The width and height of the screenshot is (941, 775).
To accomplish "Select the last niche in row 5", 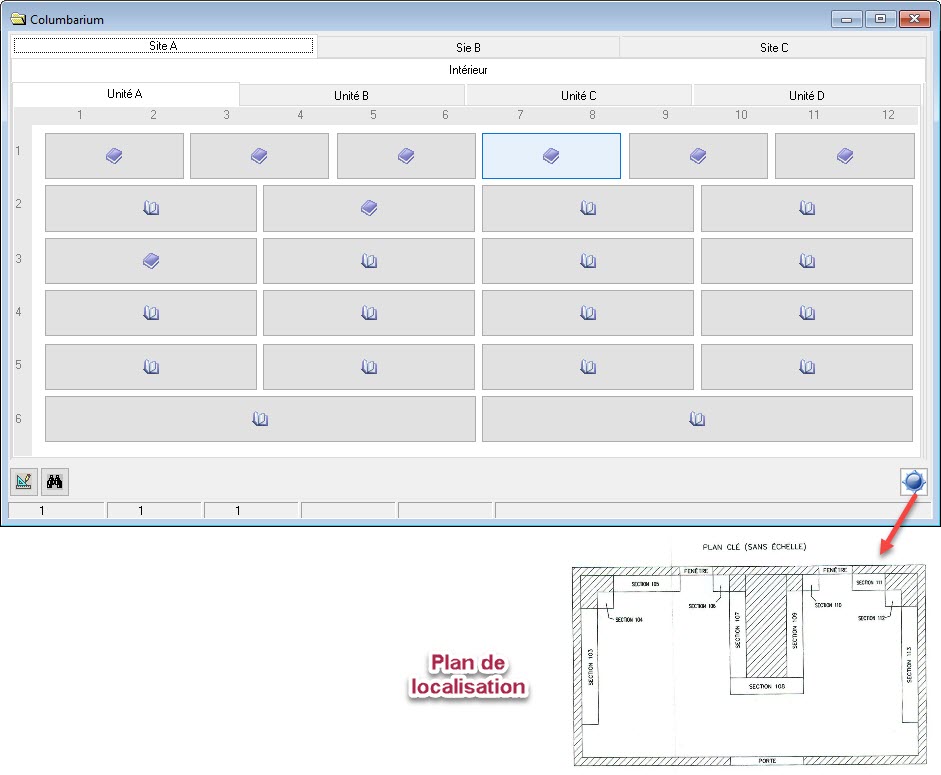I will pos(806,367).
